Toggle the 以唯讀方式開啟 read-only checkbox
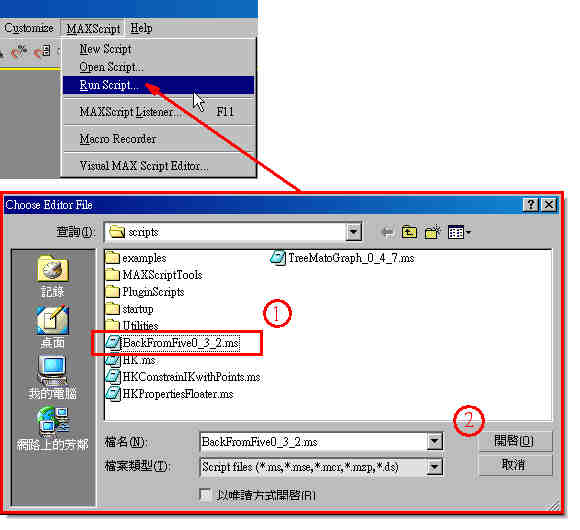This screenshot has height=530, width=580. coord(205,494)
